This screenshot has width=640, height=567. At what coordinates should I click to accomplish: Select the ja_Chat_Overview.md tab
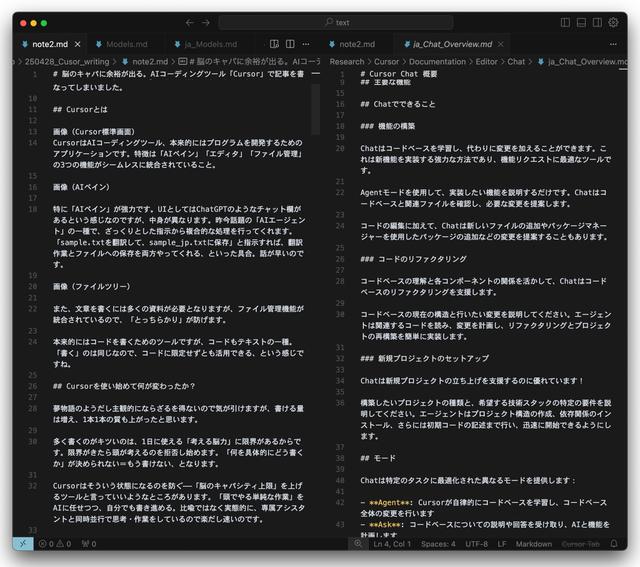452,44
